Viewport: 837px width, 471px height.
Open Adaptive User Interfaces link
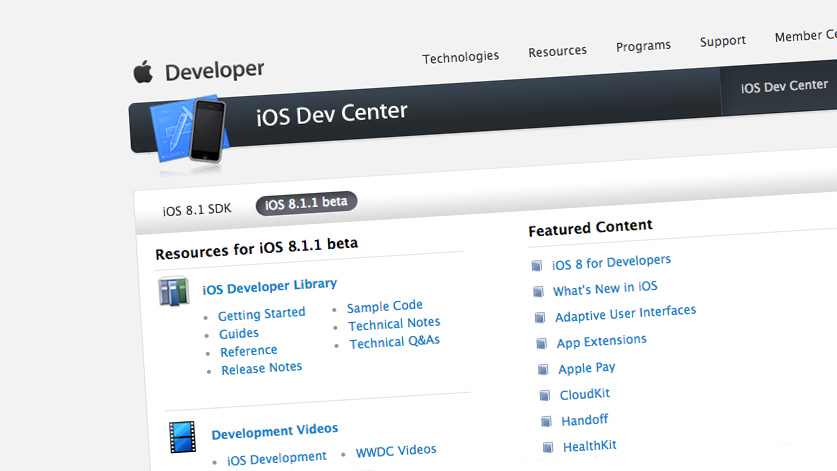(x=626, y=314)
